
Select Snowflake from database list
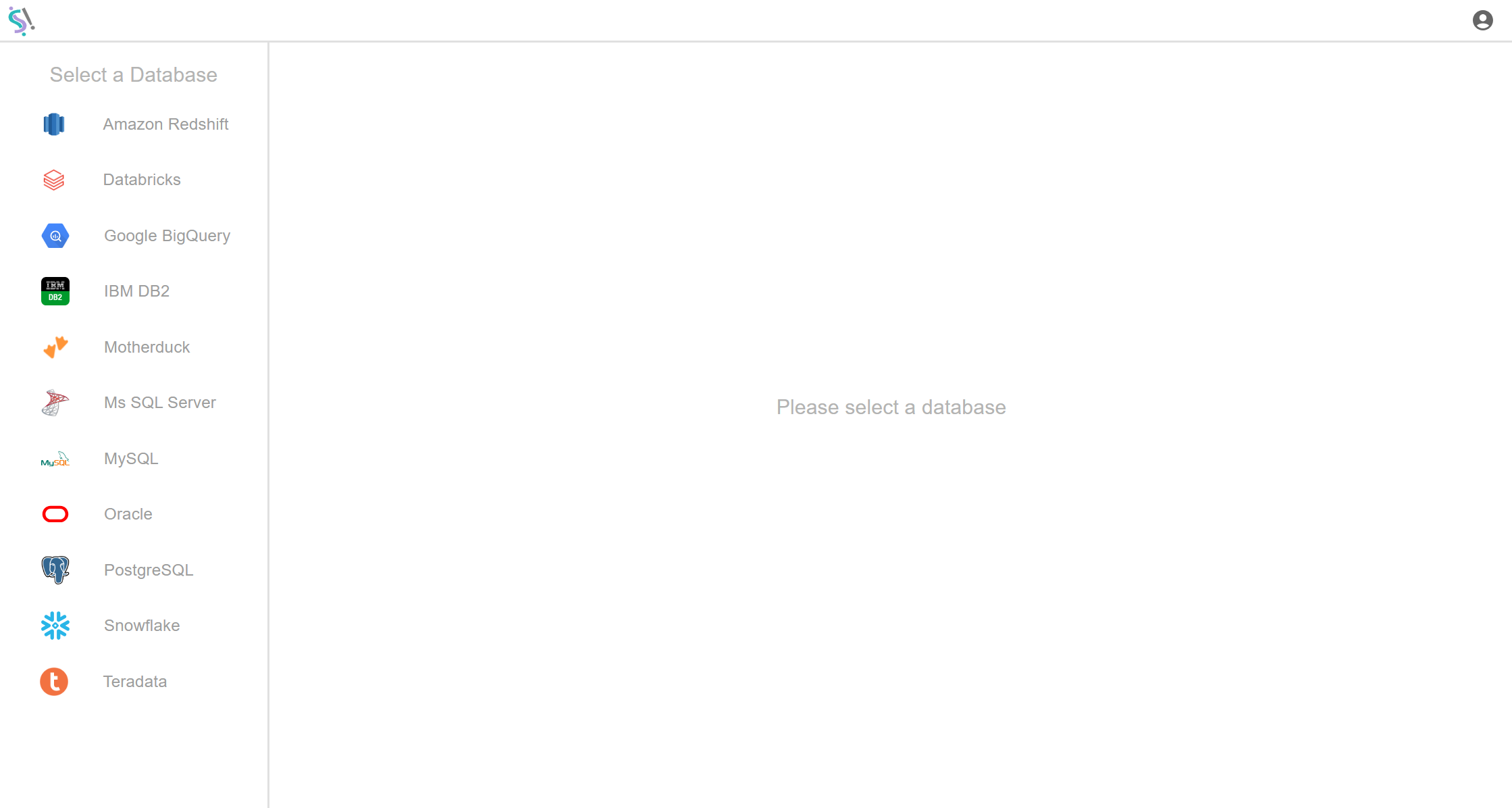(141, 626)
